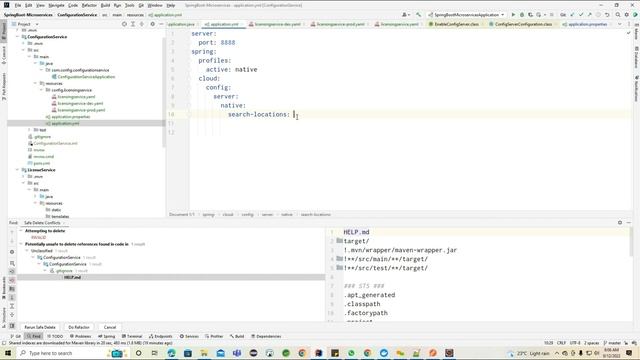Click the Debug bug icon in toolbar

522,15
